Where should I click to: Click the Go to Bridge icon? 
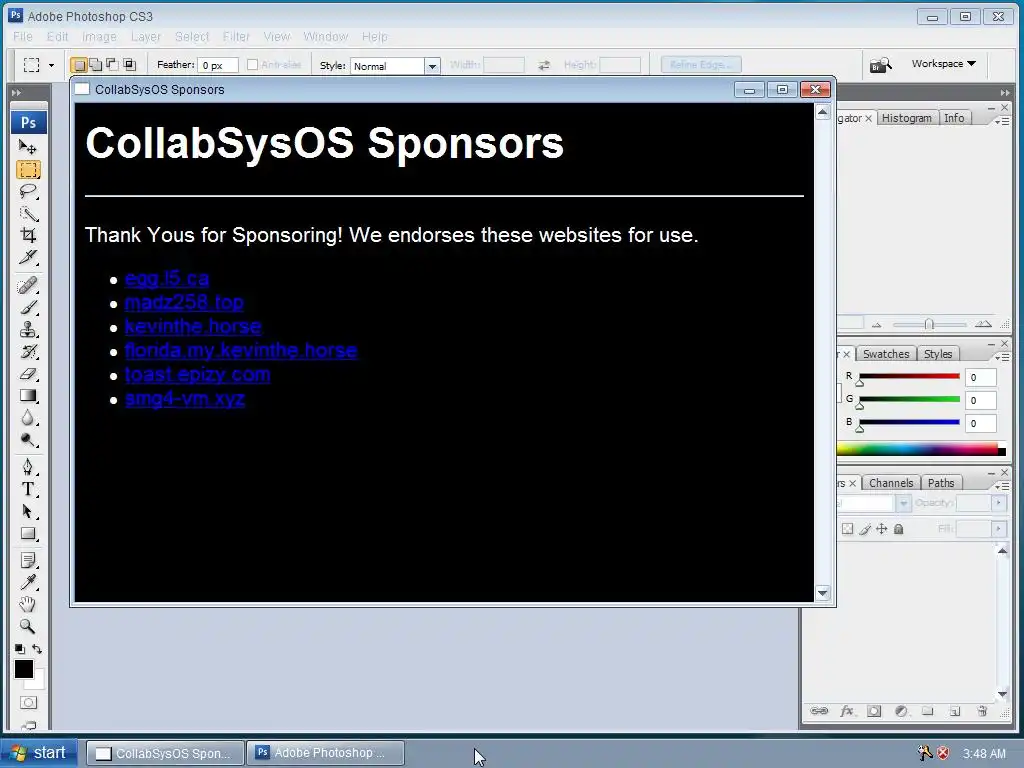(880, 65)
